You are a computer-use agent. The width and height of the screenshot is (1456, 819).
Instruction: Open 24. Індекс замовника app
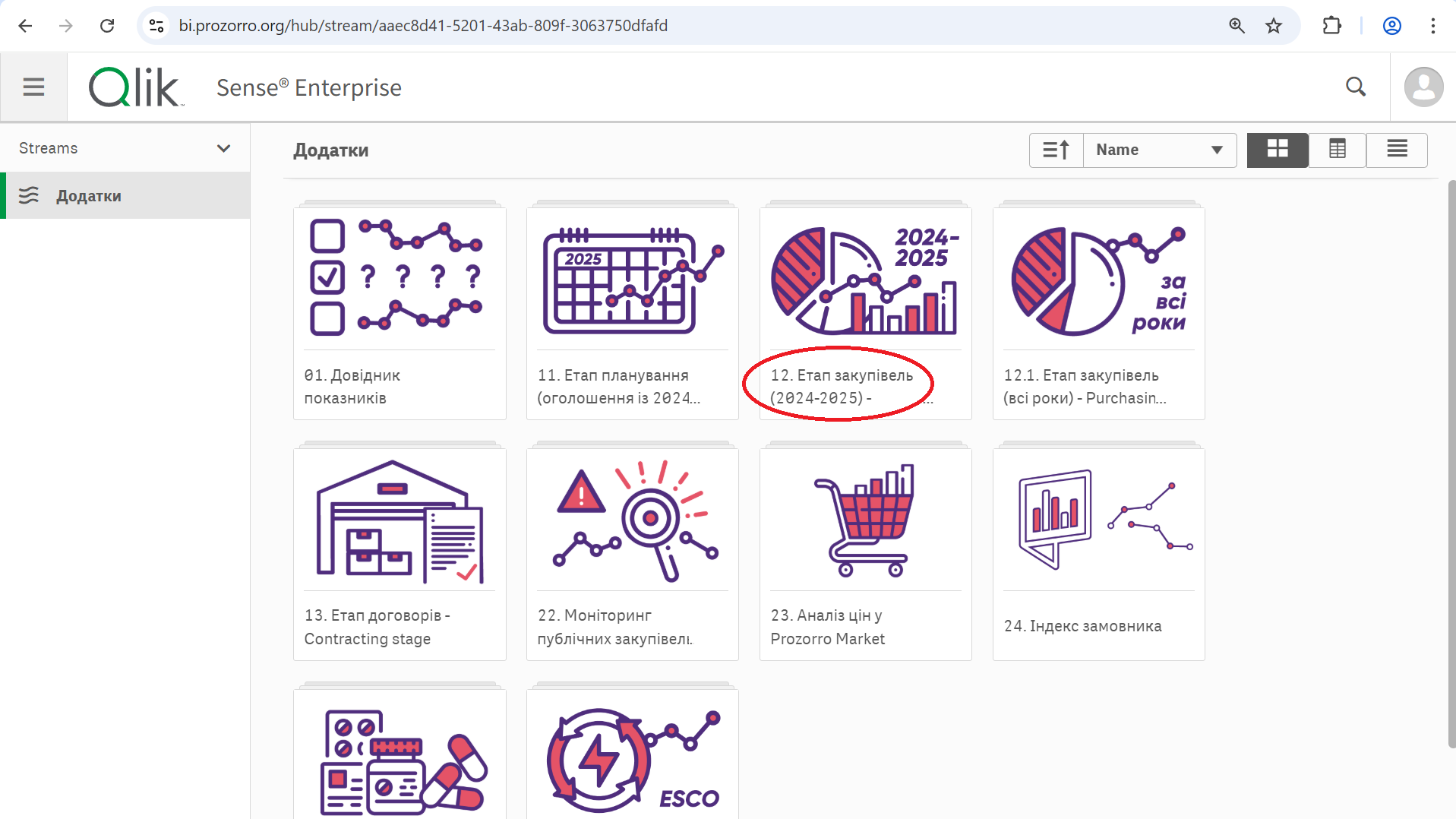coord(1098,552)
